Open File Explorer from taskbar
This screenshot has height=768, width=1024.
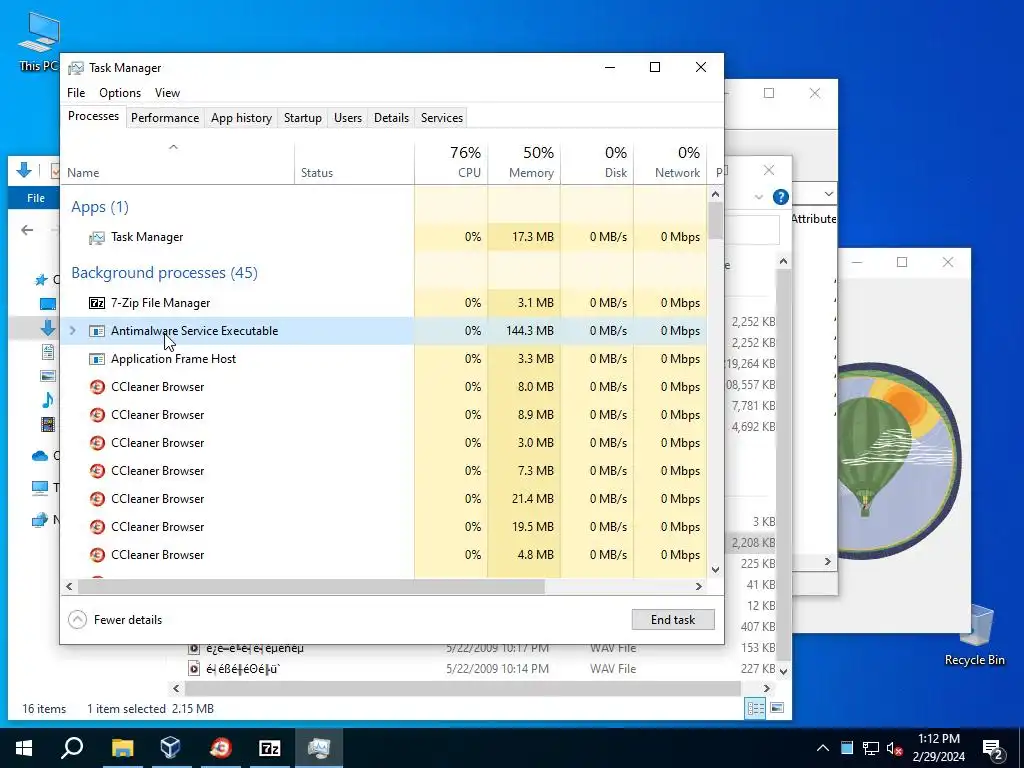pyautogui.click(x=122, y=748)
